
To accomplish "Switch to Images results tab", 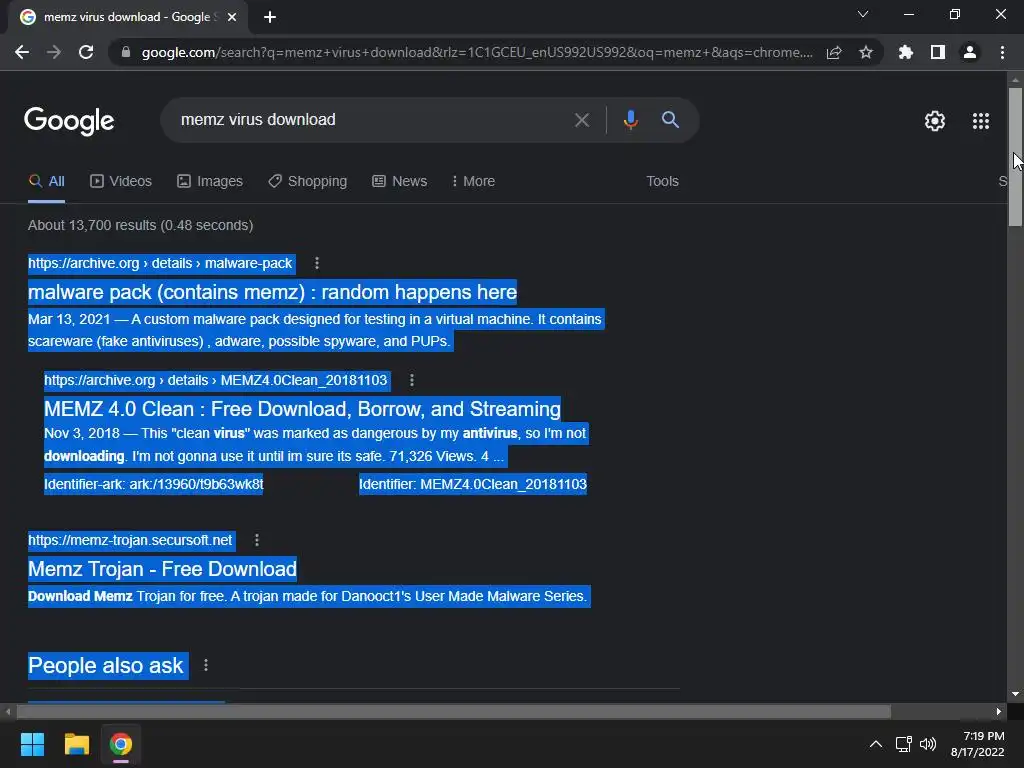I will pos(210,182).
